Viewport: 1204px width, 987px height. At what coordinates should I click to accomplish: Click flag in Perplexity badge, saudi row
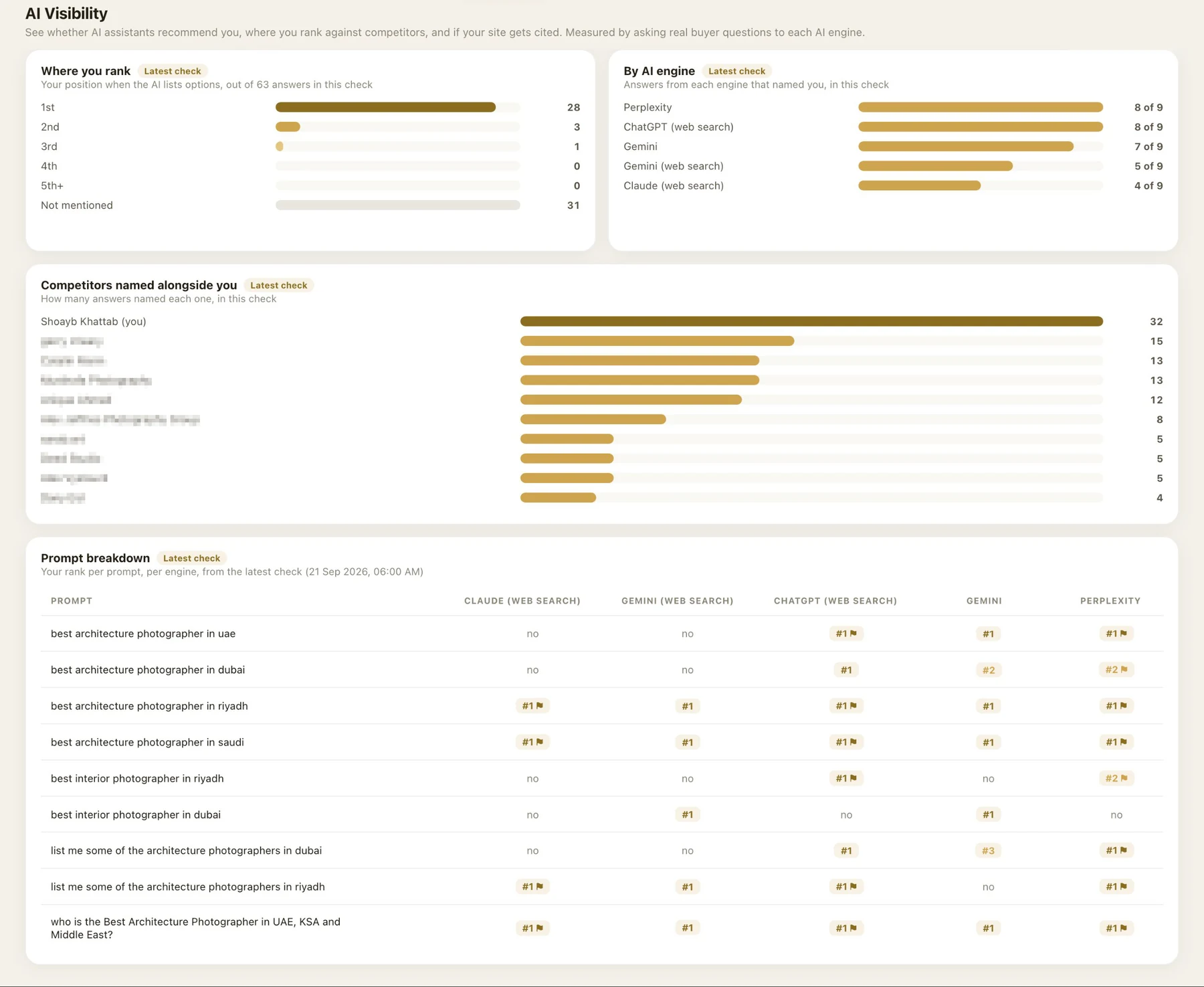(1124, 741)
